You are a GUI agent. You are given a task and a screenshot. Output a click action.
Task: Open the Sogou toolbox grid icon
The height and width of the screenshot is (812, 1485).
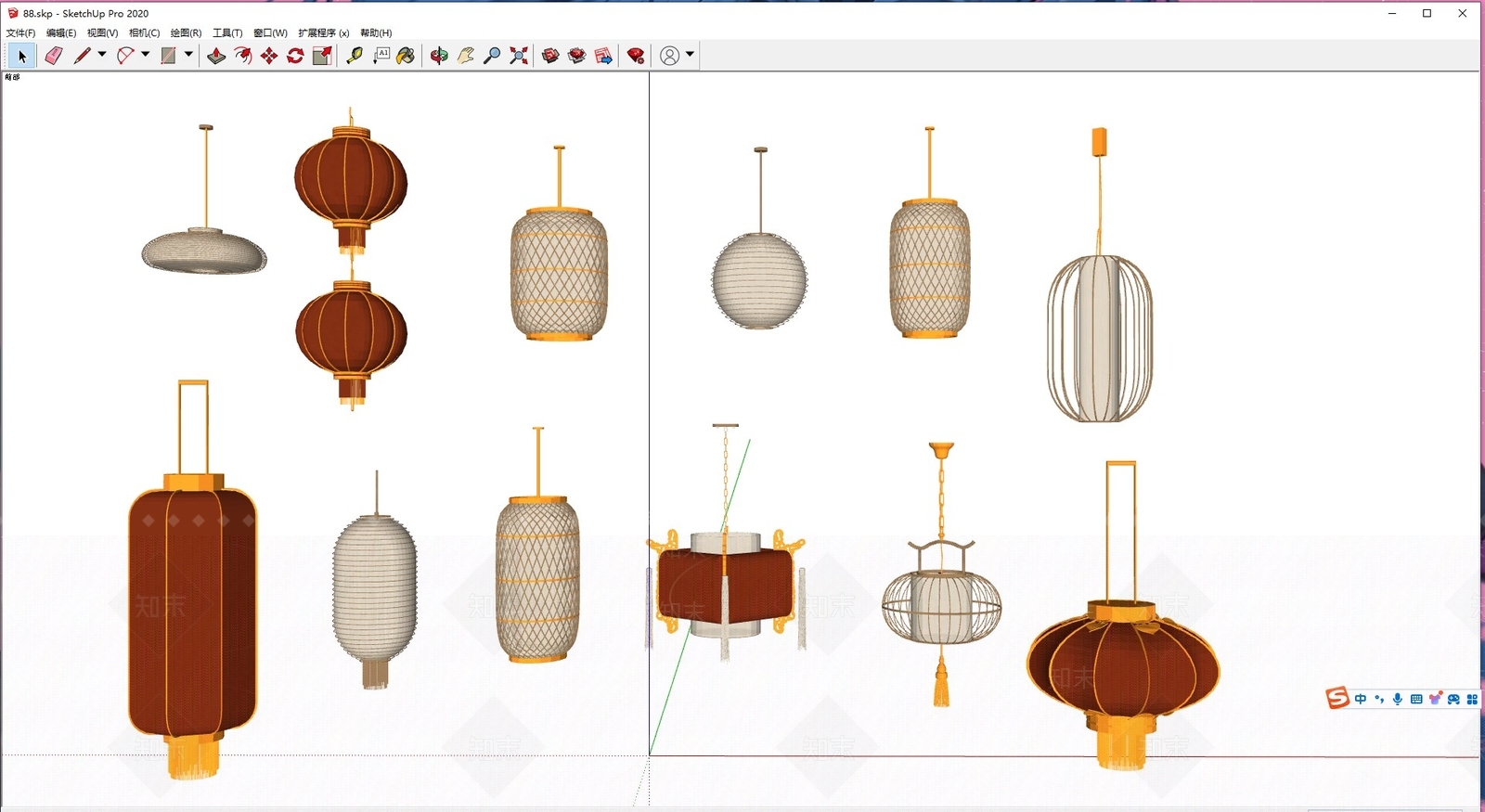[x=1472, y=699]
